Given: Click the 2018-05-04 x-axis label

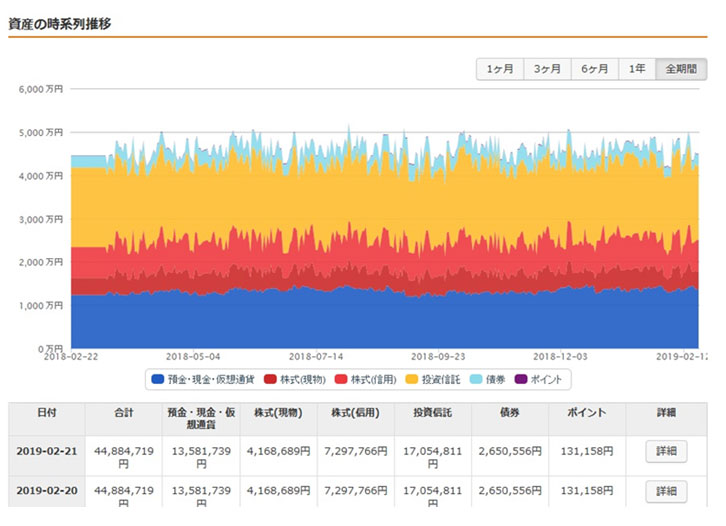Looking at the screenshot, I should click(193, 357).
